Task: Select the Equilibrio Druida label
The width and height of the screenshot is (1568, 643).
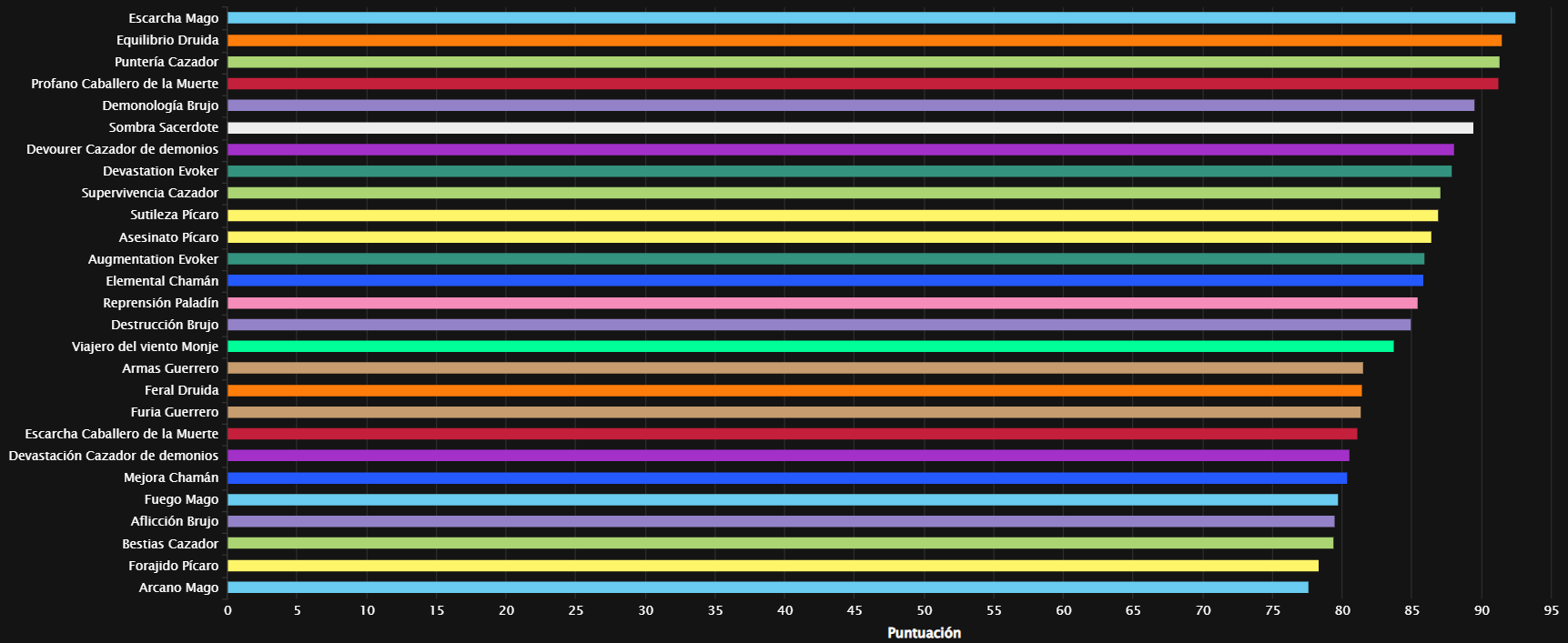Action: pyautogui.click(x=167, y=40)
